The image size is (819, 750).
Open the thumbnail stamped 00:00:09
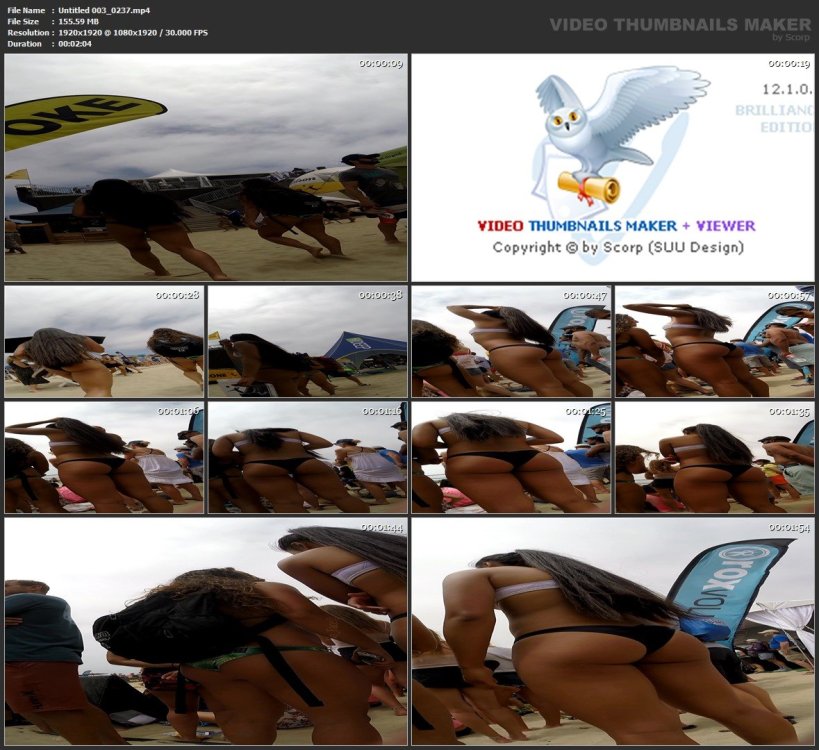pyautogui.click(x=206, y=168)
